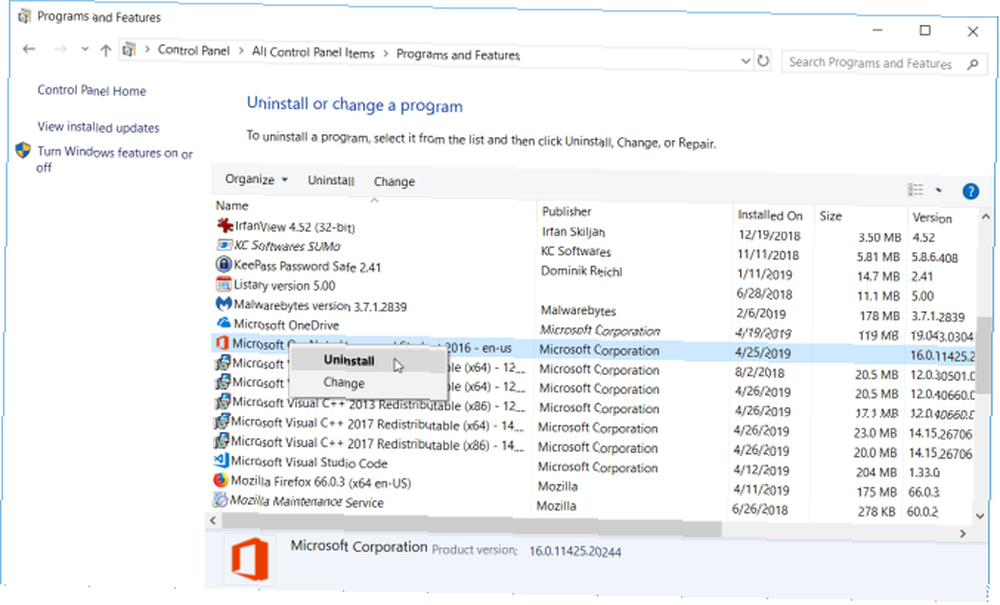Click the Visual Studio Code icon
This screenshot has height=605, width=1000.
[x=221, y=460]
